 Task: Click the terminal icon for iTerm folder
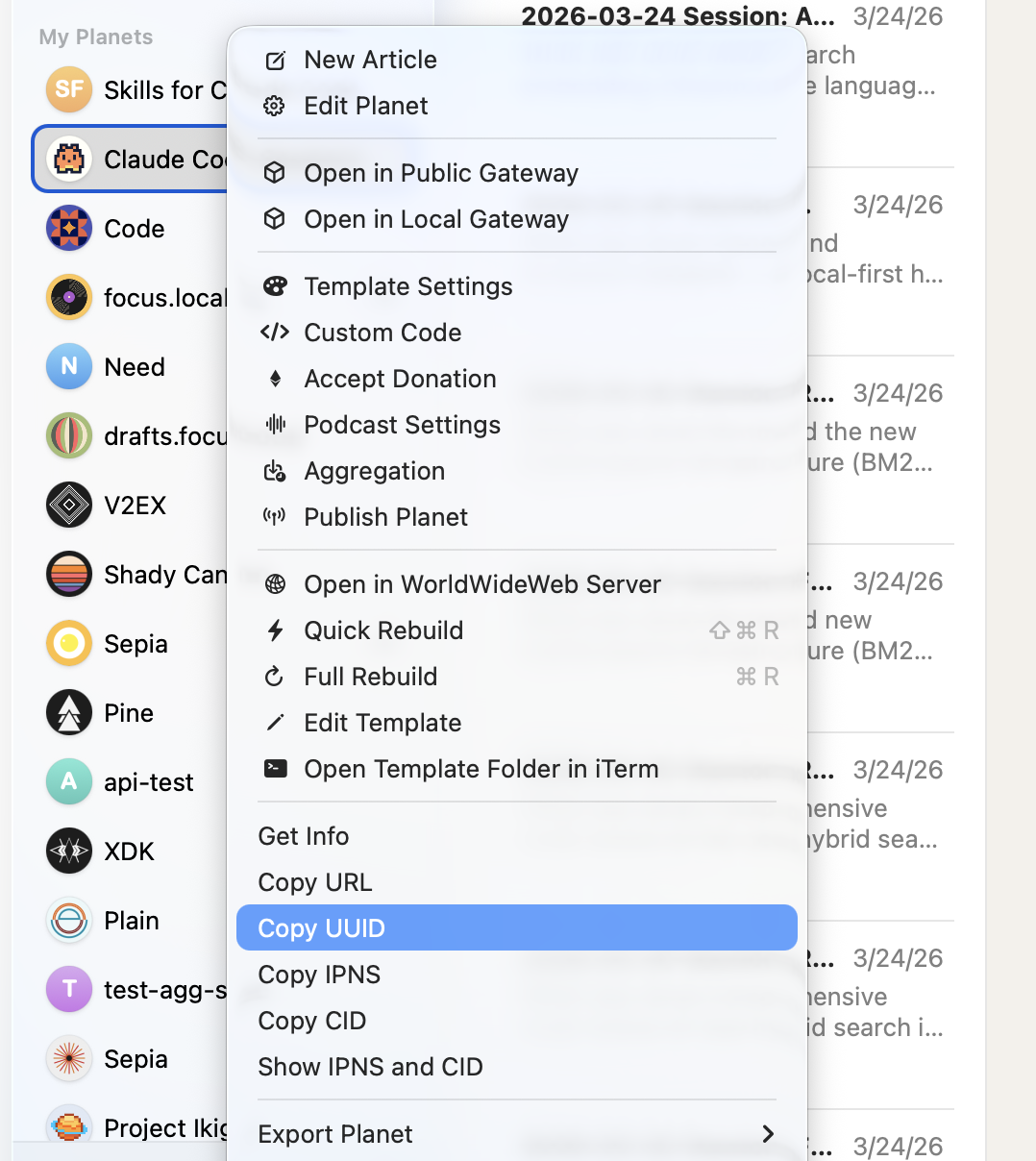point(275,769)
